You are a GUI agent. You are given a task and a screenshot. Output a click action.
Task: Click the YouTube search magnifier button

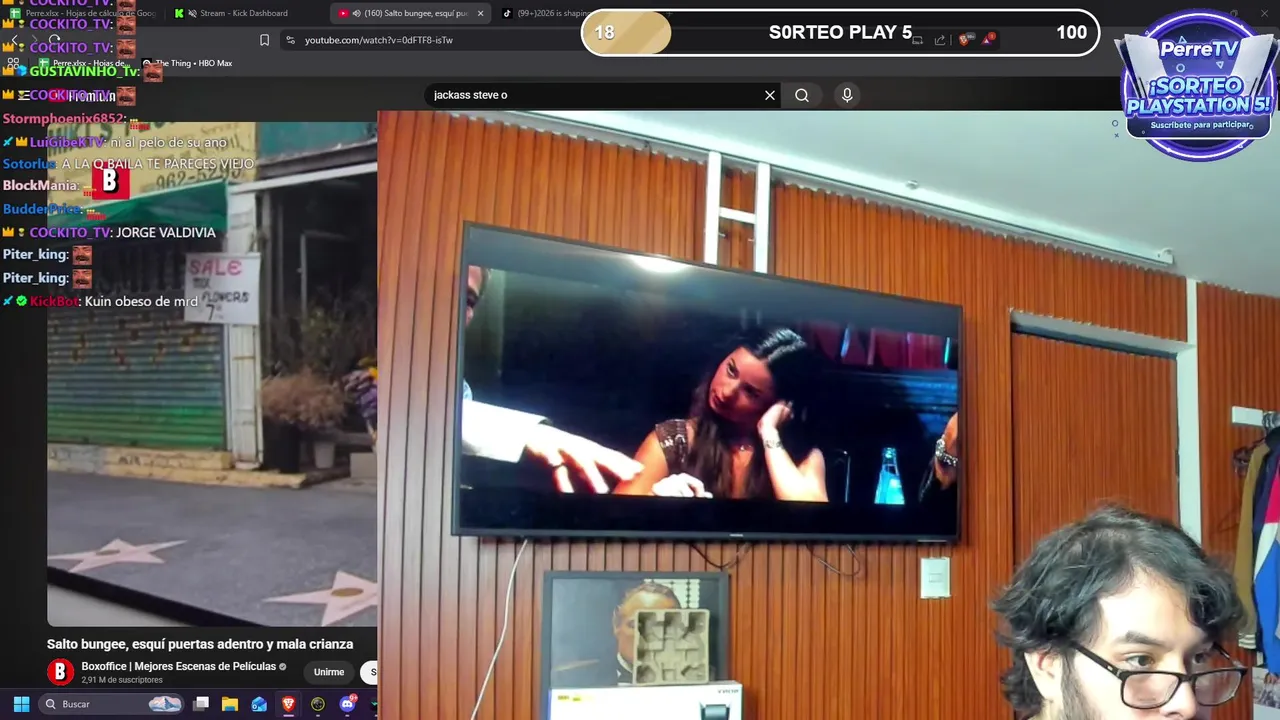pyautogui.click(x=802, y=95)
